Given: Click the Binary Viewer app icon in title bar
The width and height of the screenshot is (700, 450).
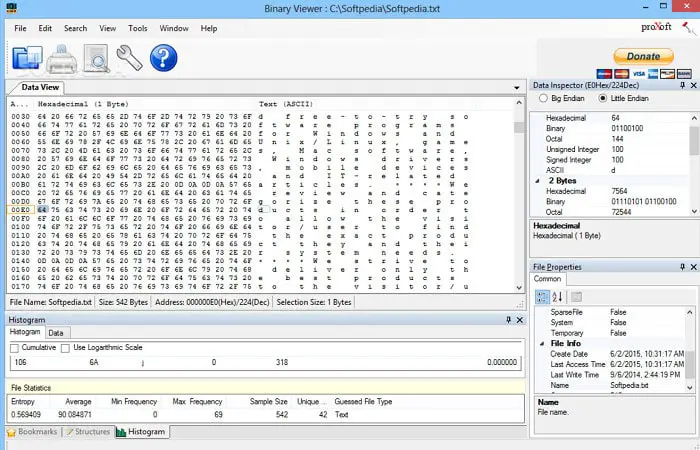Looking at the screenshot, I should point(12,8).
